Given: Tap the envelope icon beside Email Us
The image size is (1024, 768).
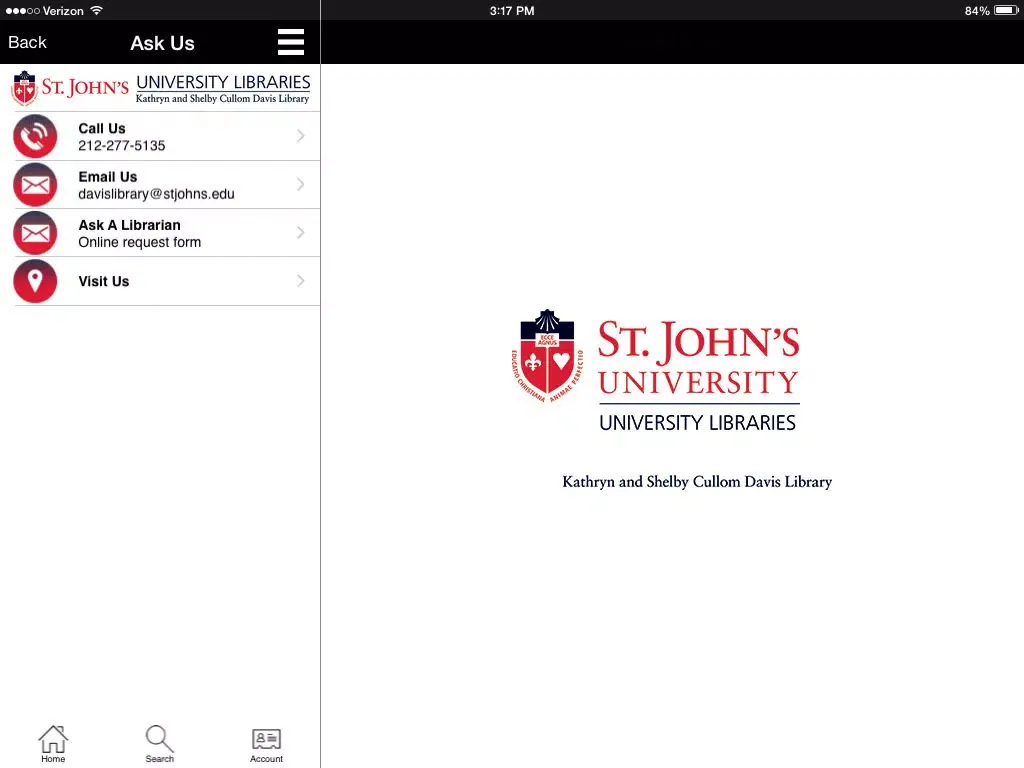Looking at the screenshot, I should pos(35,185).
